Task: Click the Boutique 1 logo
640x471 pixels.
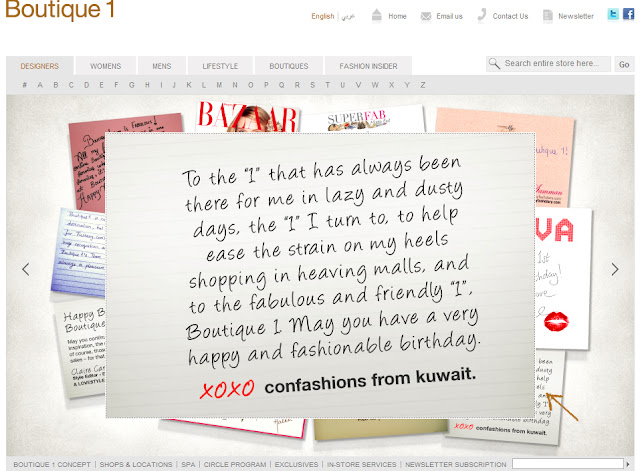Action: [x=60, y=9]
